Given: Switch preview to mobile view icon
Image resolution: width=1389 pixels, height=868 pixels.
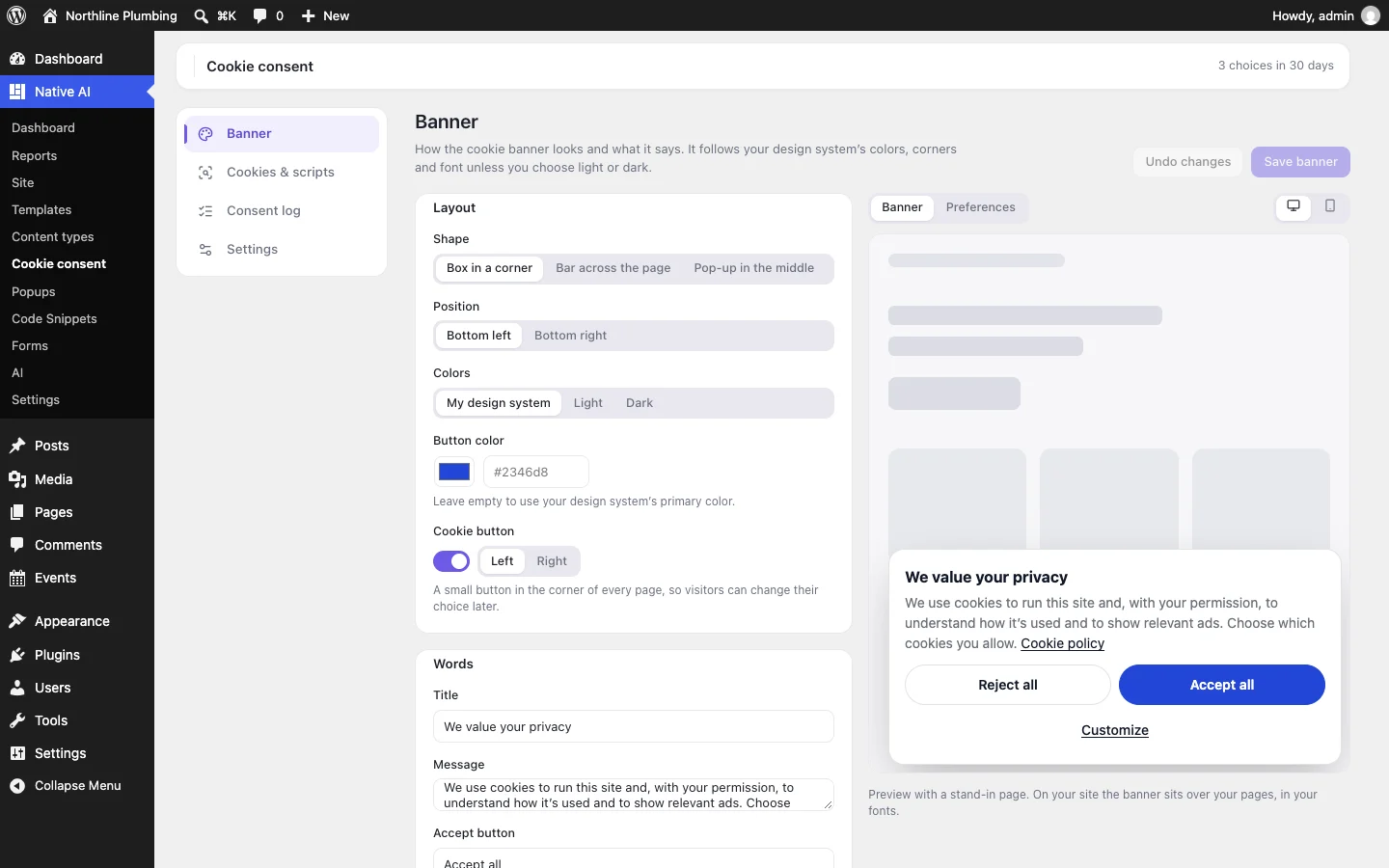Looking at the screenshot, I should (1330, 206).
